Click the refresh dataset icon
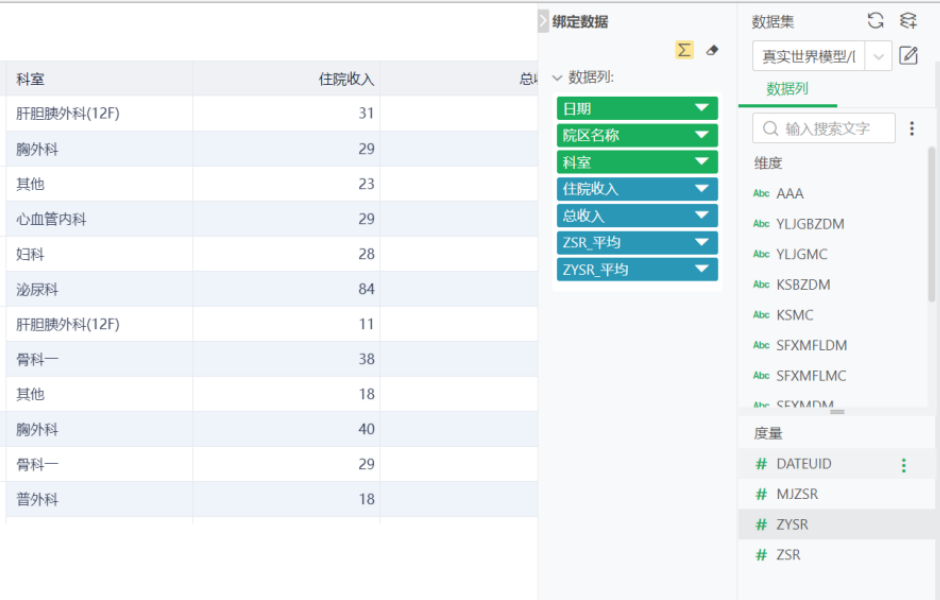The width and height of the screenshot is (940, 600). pyautogui.click(x=875, y=21)
